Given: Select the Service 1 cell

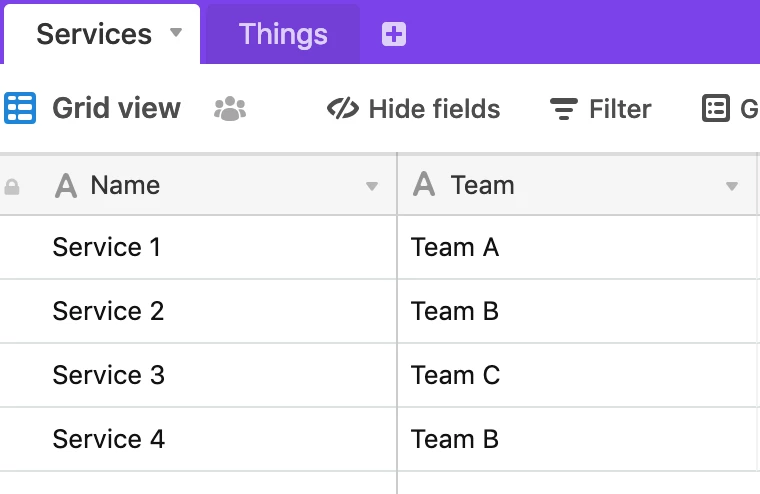Looking at the screenshot, I should point(198,247).
